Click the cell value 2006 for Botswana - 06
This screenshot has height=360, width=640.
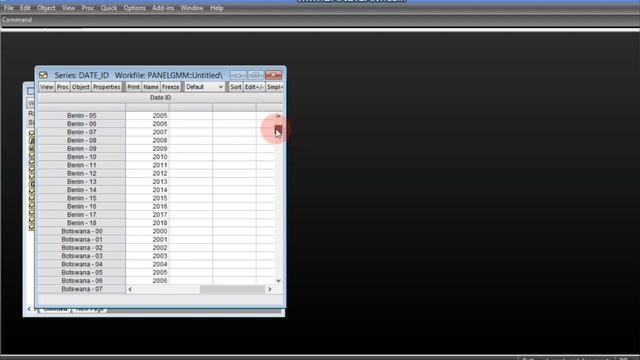[x=147, y=281]
